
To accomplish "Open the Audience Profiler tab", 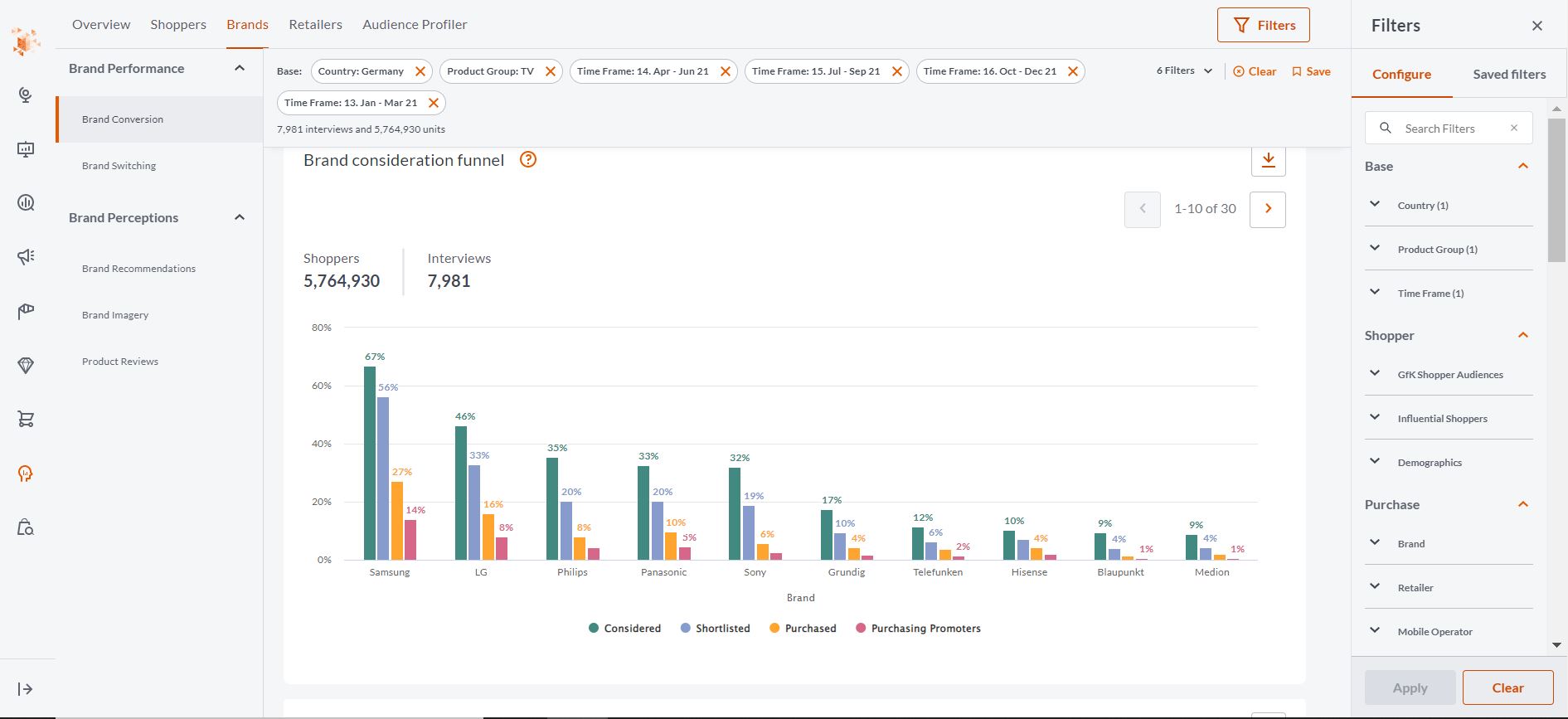I will pos(415,25).
